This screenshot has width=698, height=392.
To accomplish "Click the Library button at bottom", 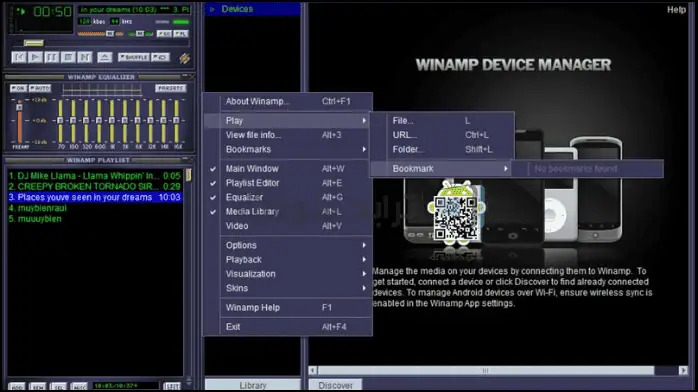I will click(253, 385).
